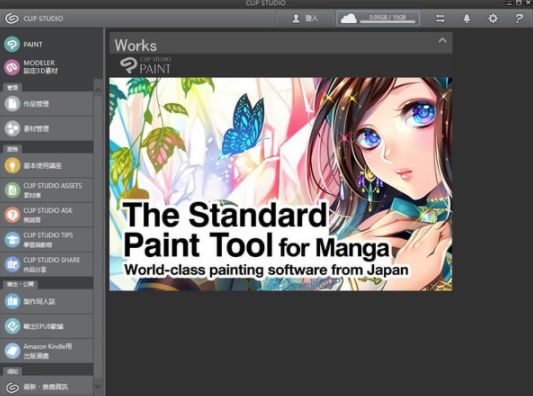
Task: Launch PAINT from the sidebar icon
Action: click(12, 44)
